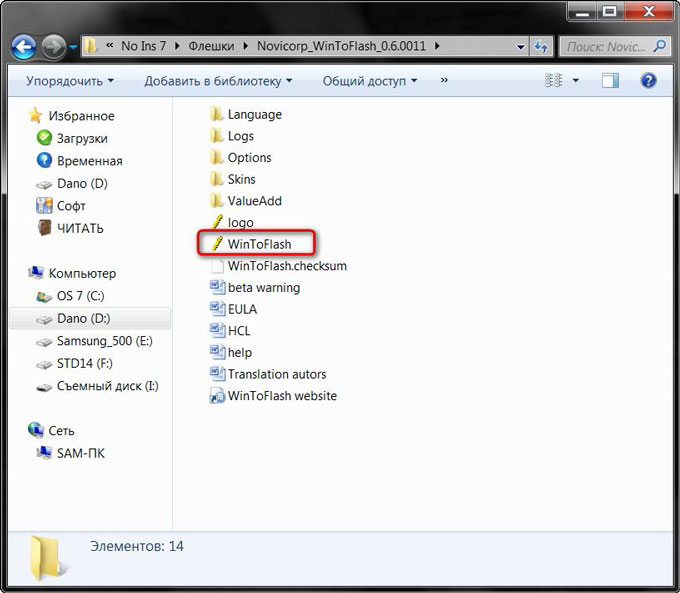The image size is (680, 593).
Task: Open 'Добавить в библиотеку' menu
Action: pyautogui.click(x=218, y=81)
